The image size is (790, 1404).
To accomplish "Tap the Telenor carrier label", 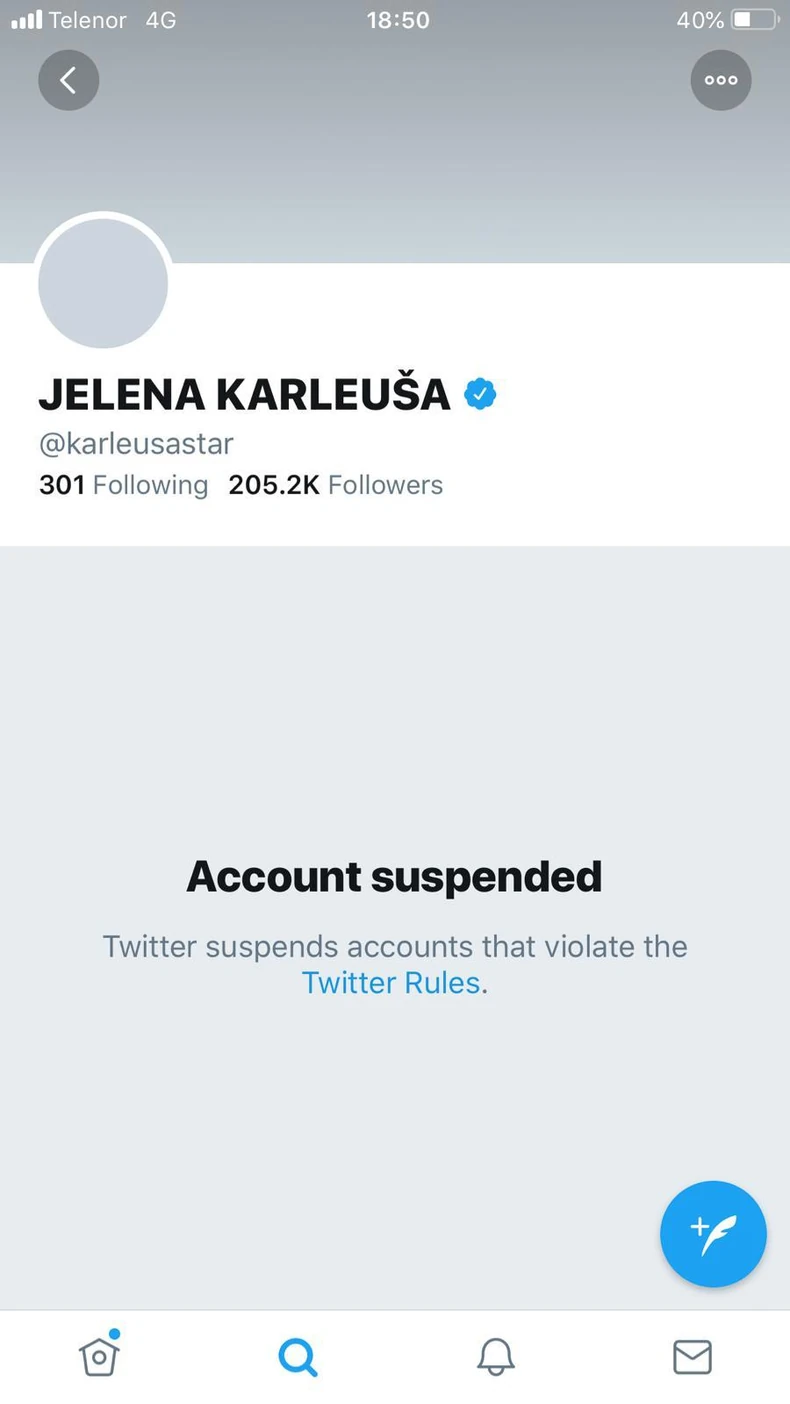I will coord(88,20).
